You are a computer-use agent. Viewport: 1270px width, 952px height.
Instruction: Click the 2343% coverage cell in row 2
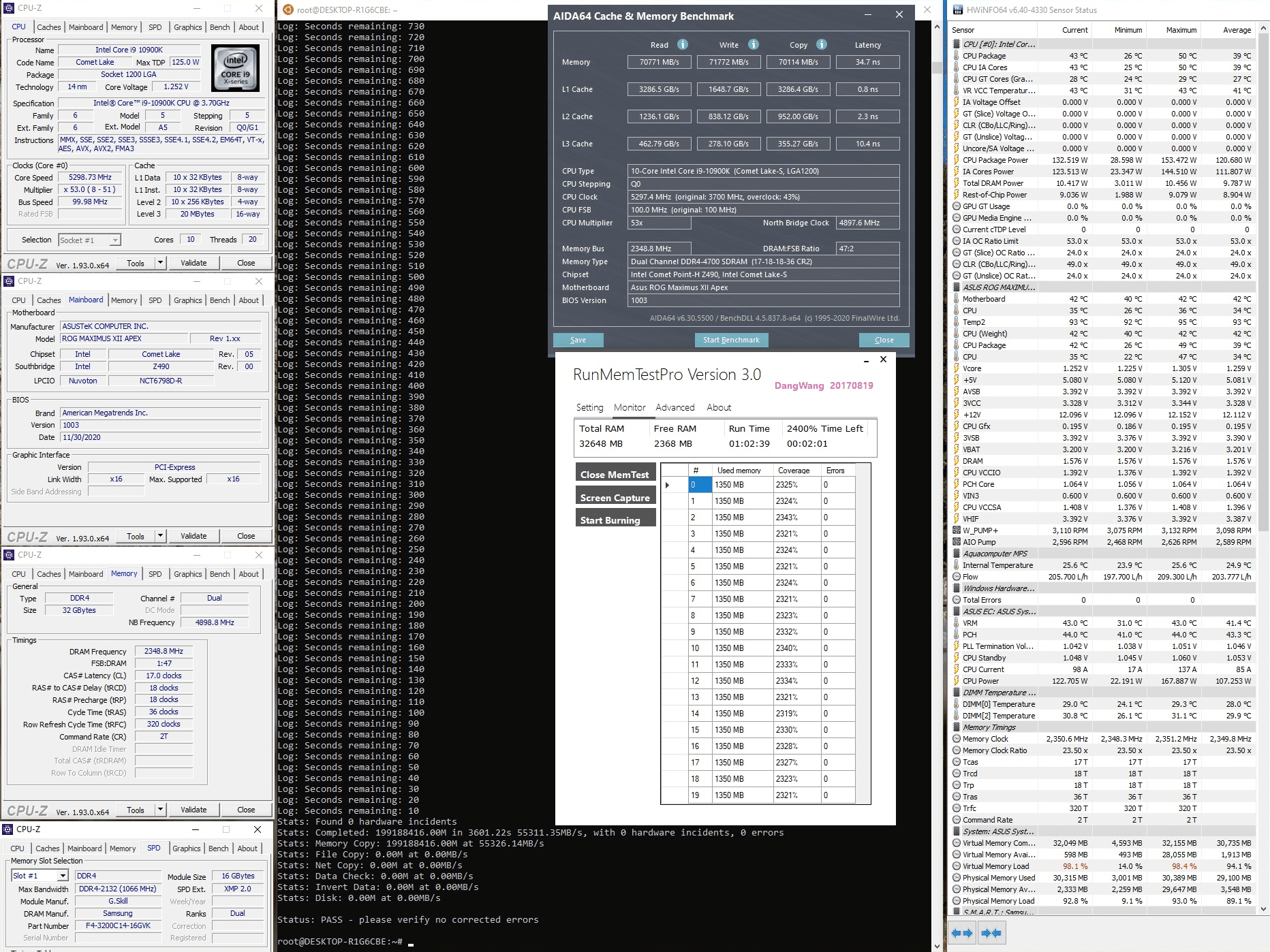(796, 518)
